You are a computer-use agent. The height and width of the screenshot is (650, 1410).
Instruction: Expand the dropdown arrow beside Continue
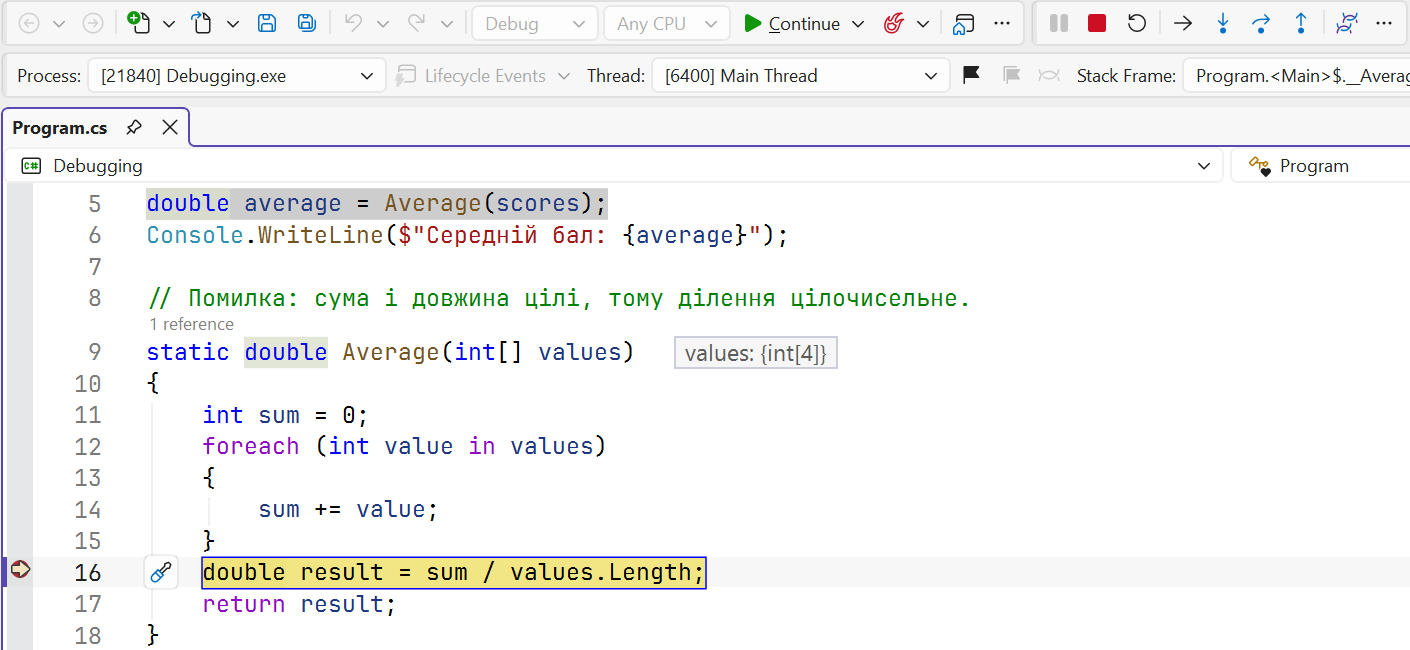point(857,23)
